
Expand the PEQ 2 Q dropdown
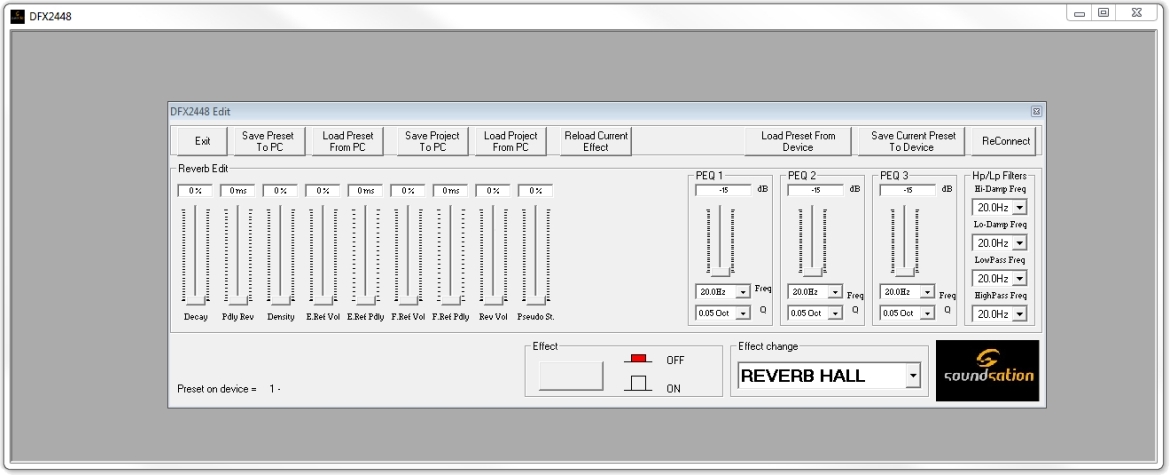pyautogui.click(x=836, y=312)
